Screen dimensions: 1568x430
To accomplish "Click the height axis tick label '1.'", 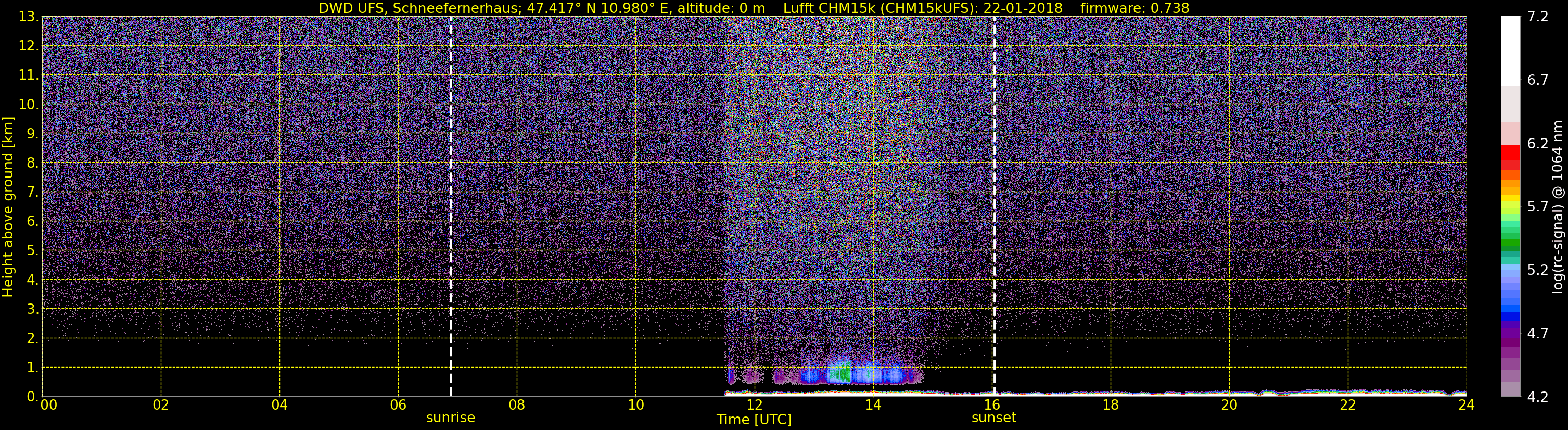I will tap(32, 368).
